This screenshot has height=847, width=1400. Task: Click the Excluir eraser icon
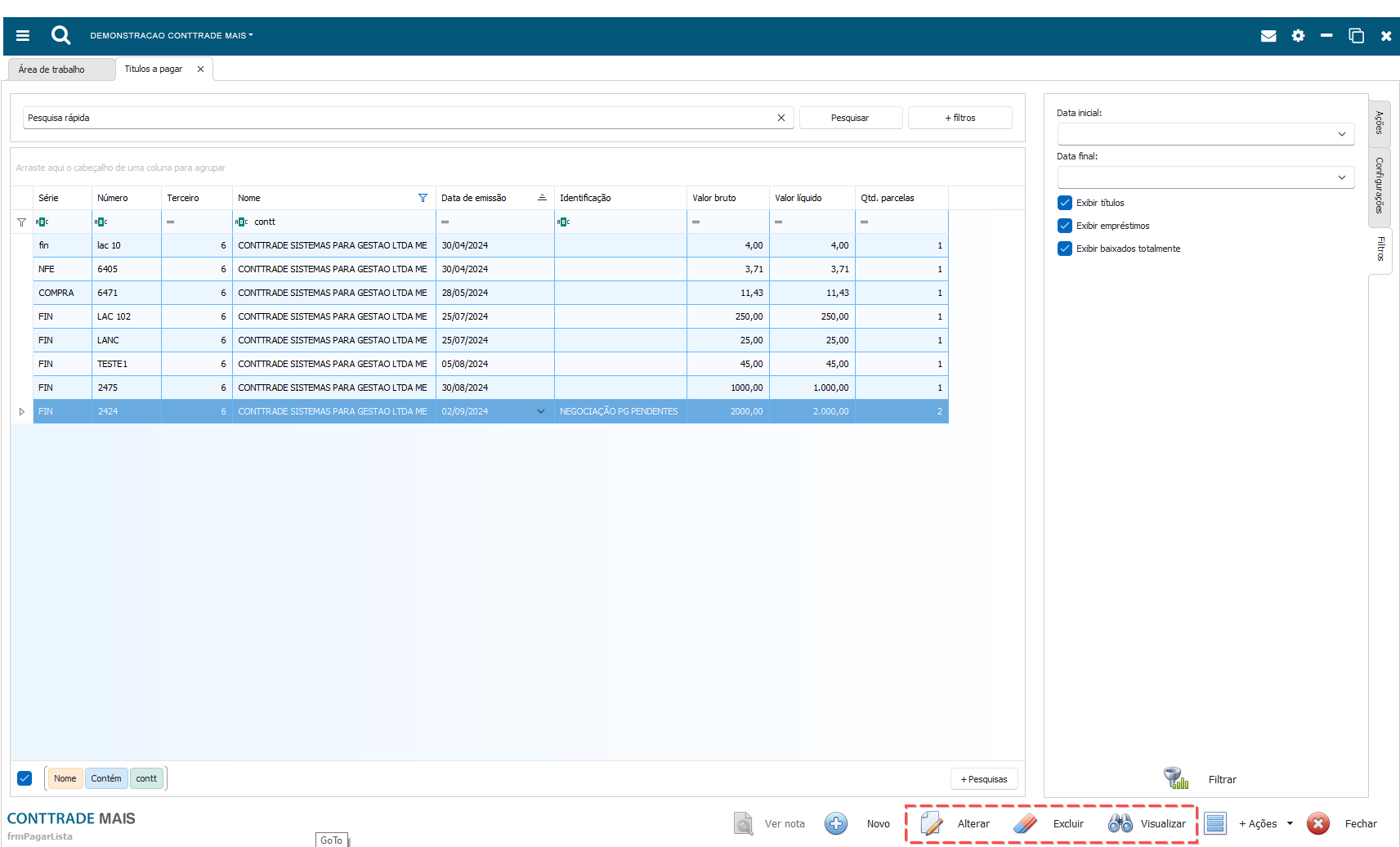point(1025,823)
